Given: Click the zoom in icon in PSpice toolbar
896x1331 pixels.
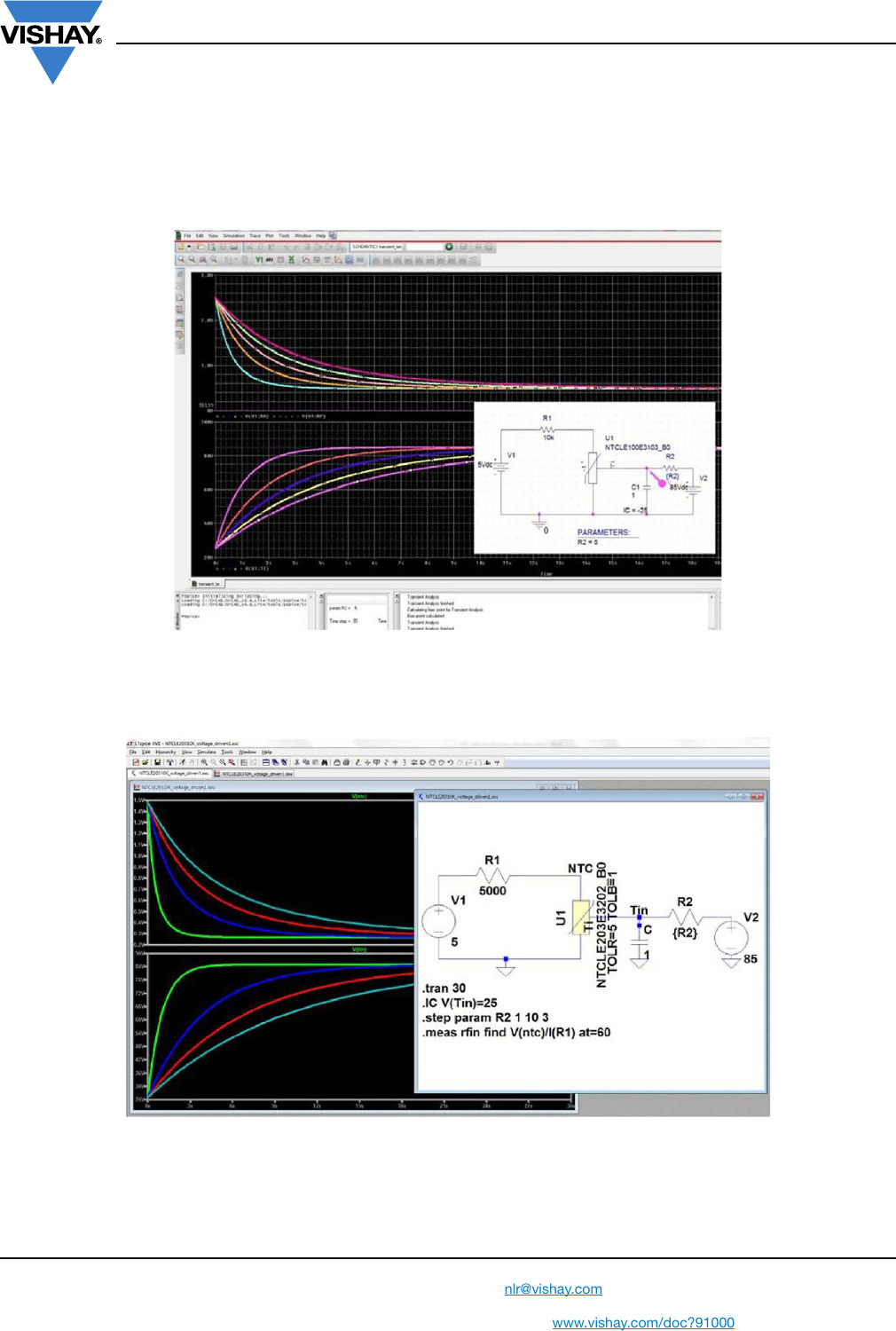Looking at the screenshot, I should coord(182,260).
